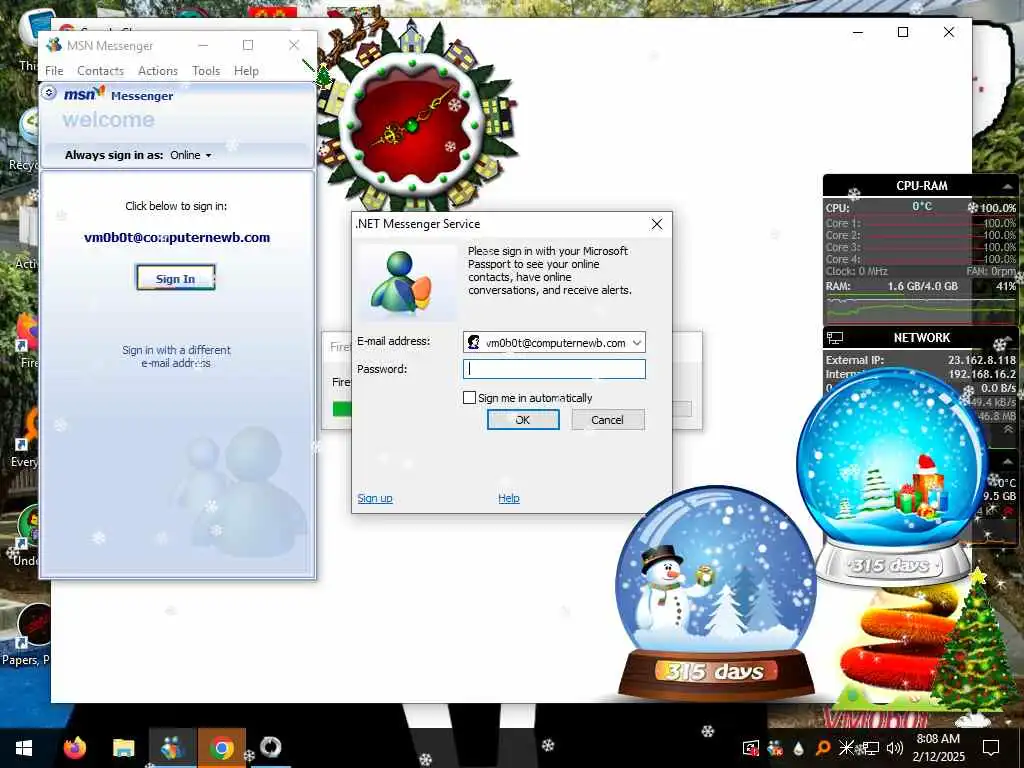This screenshot has width=1024, height=768.
Task: Click Sign in with a different e-mail address
Action: [176, 357]
